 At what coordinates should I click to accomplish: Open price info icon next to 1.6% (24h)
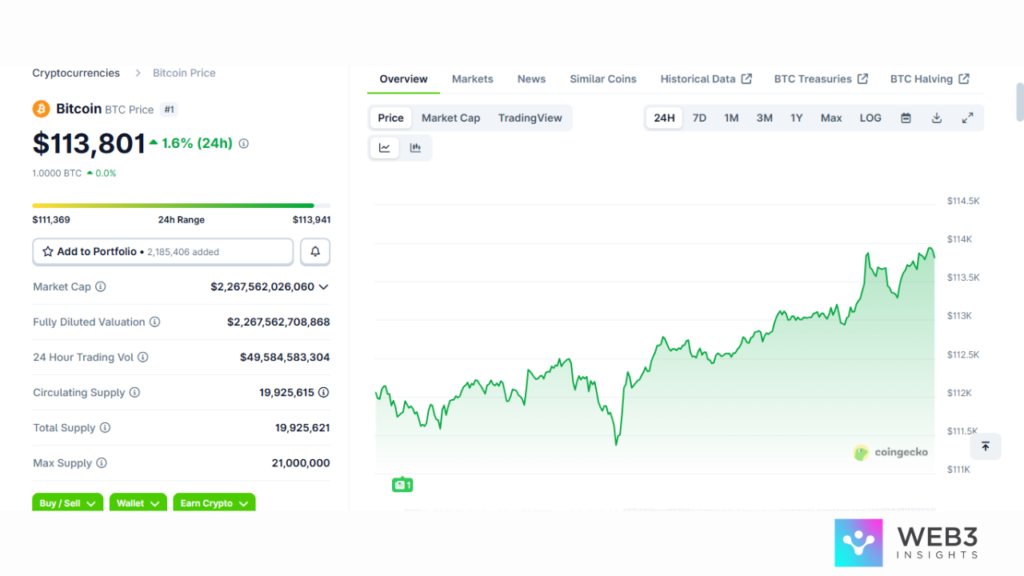click(x=244, y=143)
